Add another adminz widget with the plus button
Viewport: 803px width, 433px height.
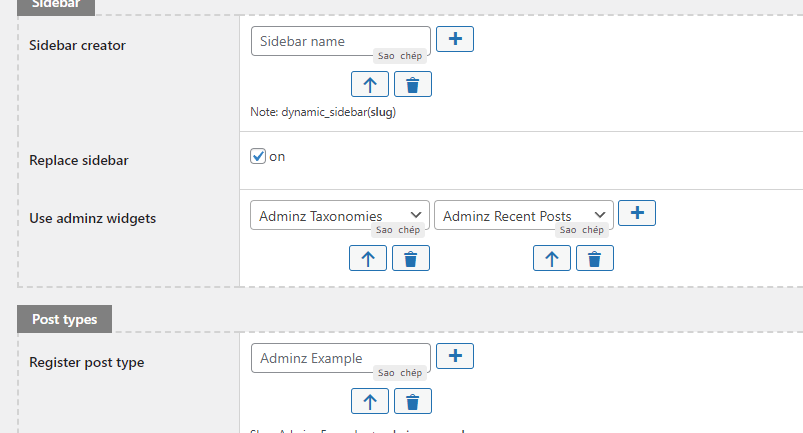637,213
